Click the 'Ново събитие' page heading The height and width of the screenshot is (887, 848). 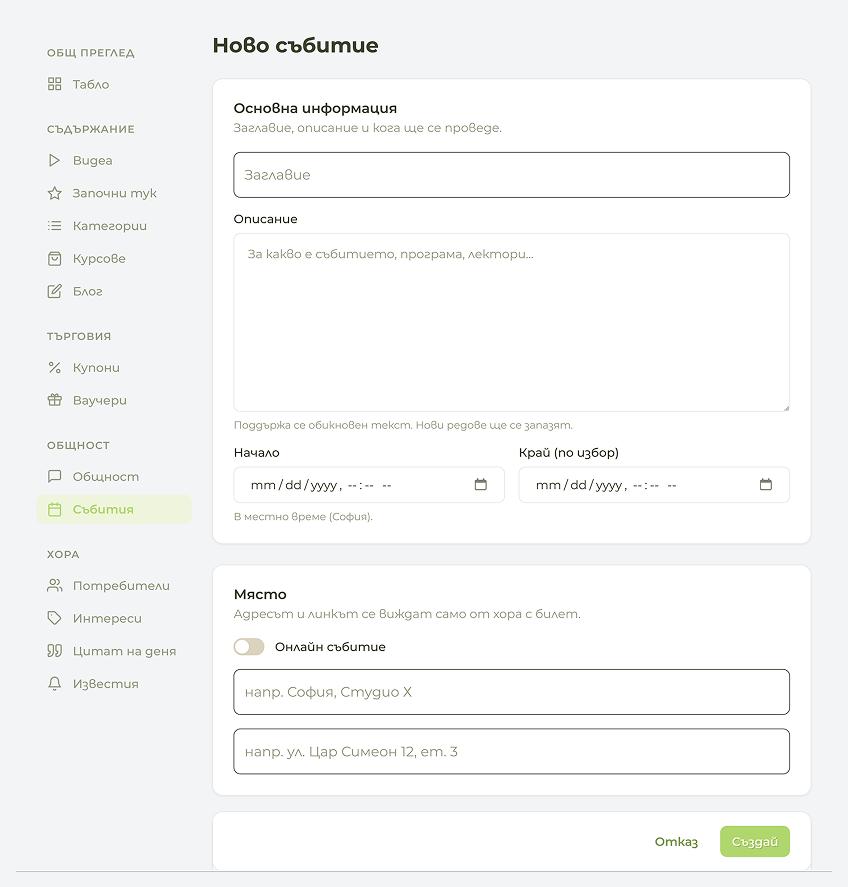(x=295, y=45)
